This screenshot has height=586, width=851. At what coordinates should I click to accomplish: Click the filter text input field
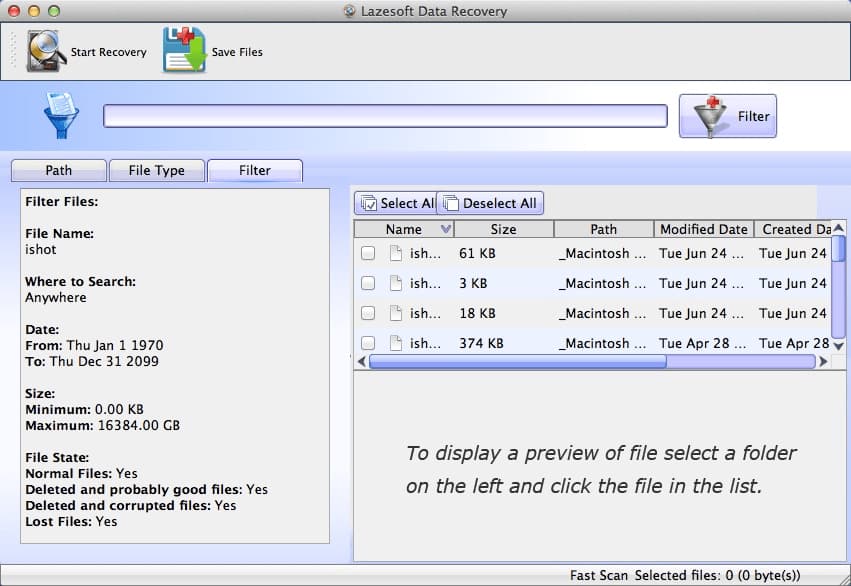pos(385,116)
